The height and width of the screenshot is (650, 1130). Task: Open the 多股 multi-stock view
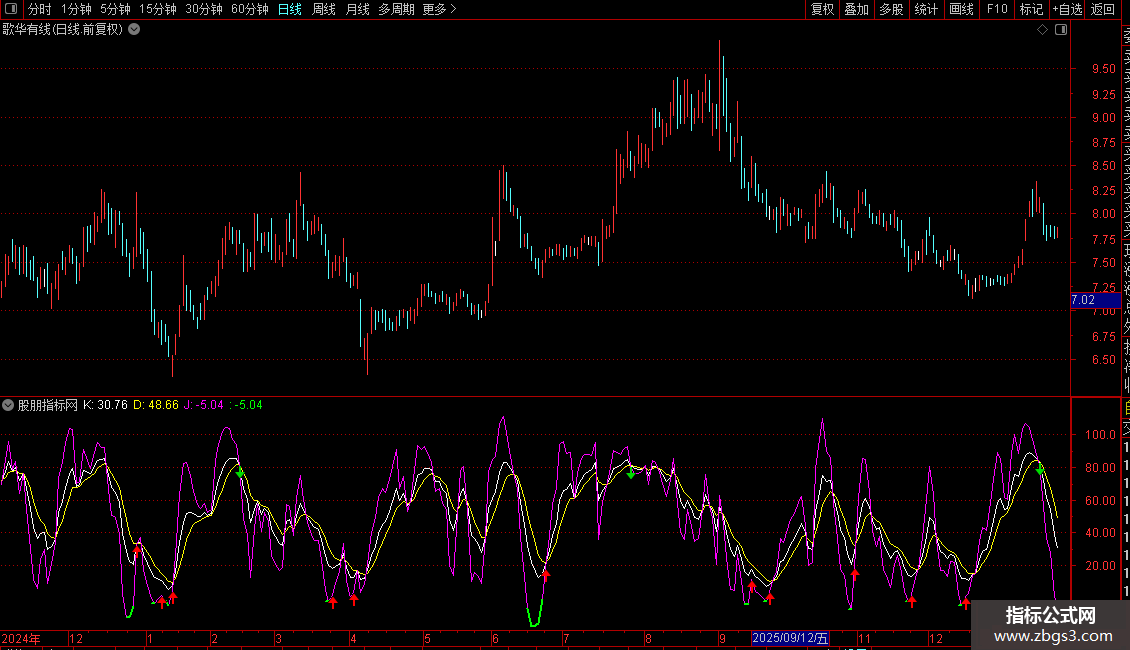(891, 9)
